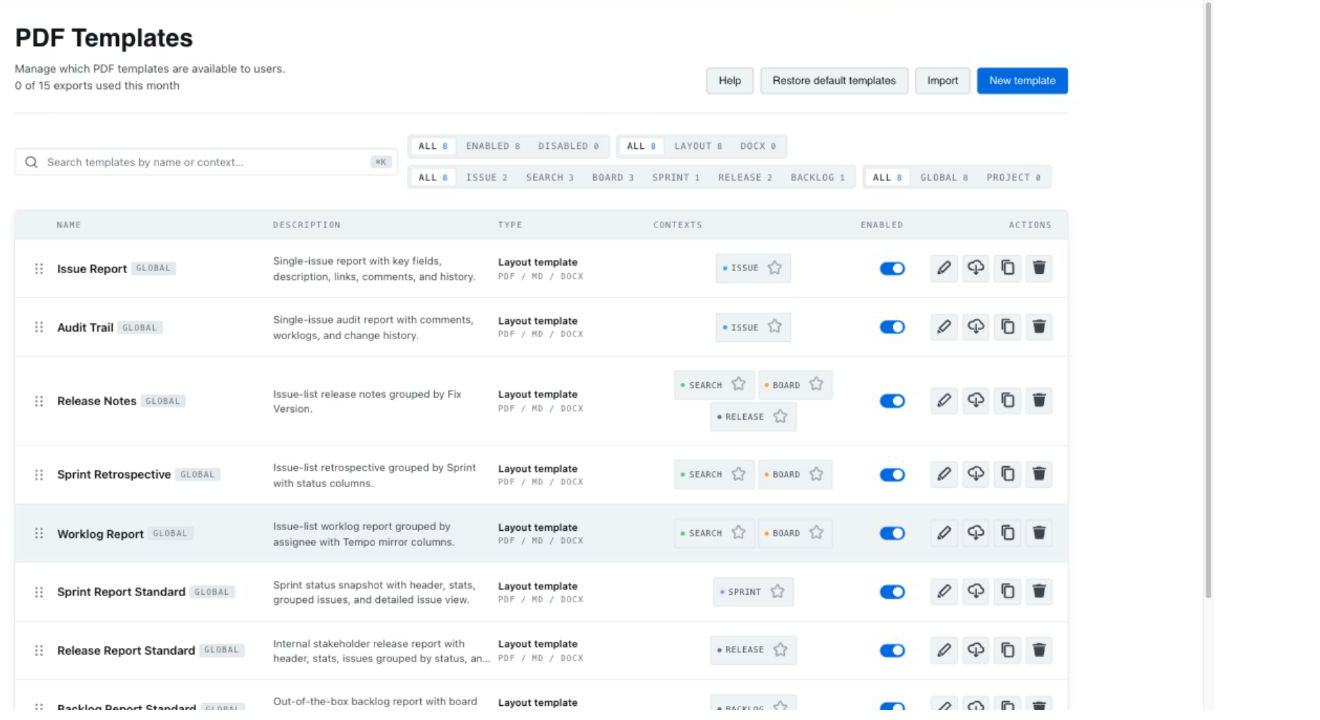
Task: Show only Layout 8 templates
Action: tap(698, 146)
